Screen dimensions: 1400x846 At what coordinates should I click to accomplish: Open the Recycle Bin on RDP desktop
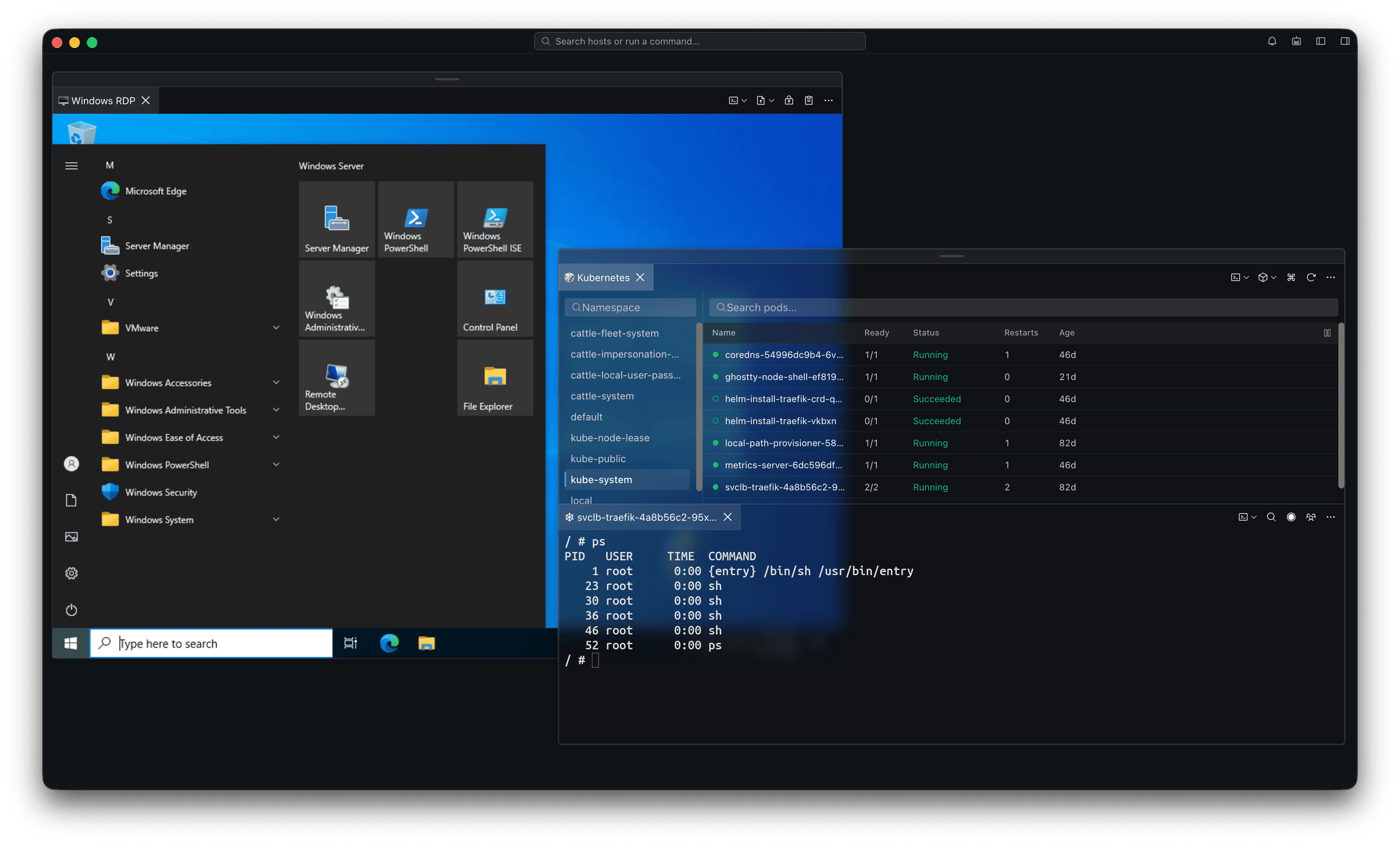[82, 132]
